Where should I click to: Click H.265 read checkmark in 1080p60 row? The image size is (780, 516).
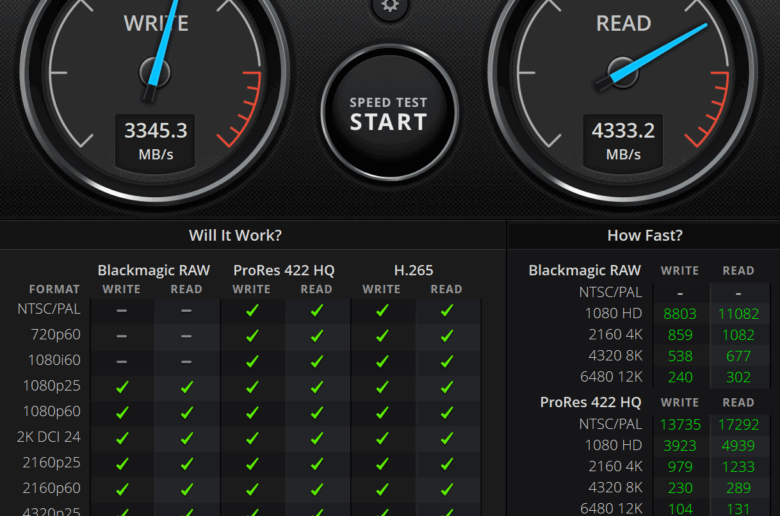[447, 413]
